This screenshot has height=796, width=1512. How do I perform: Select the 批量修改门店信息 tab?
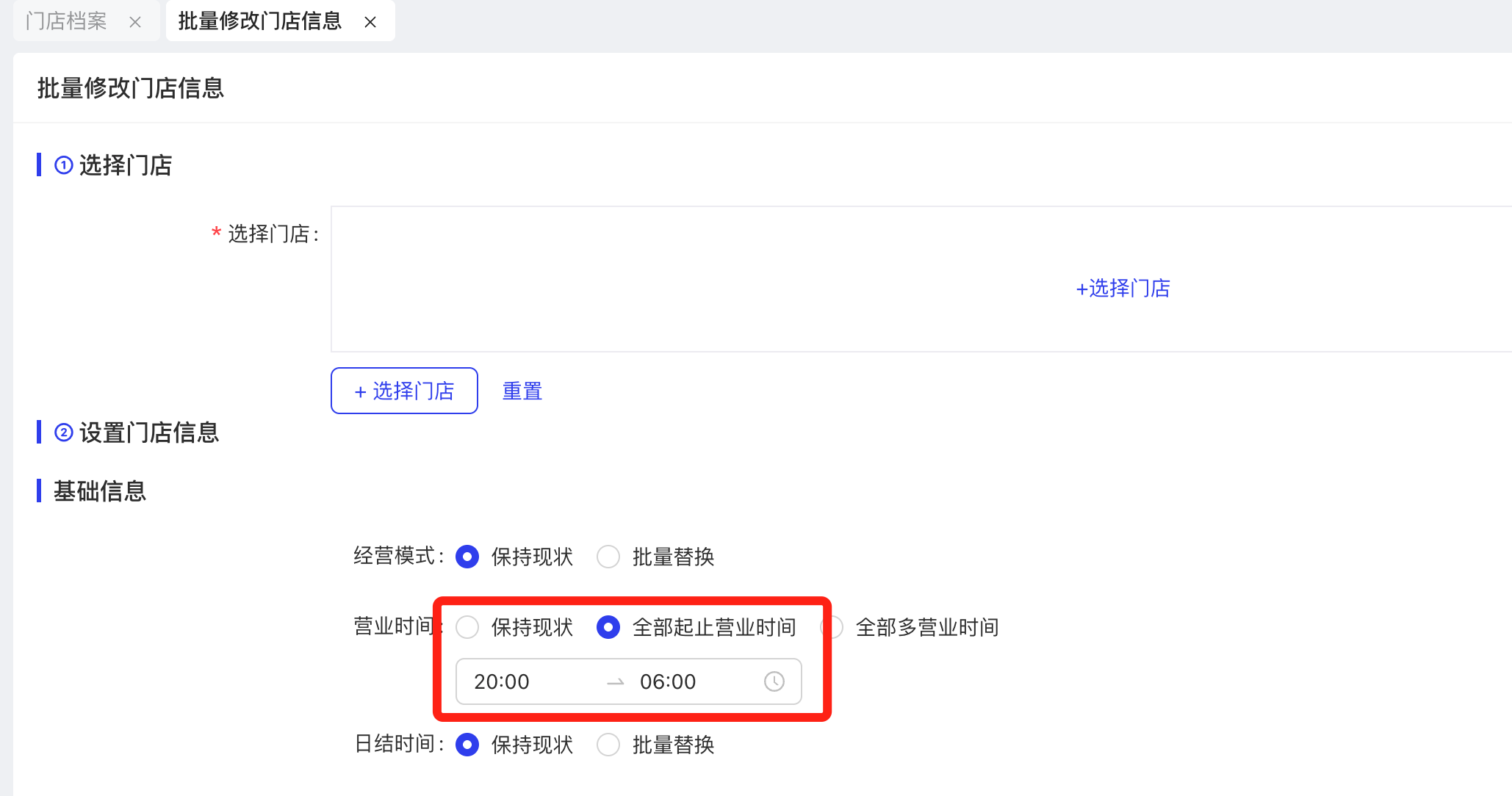pyautogui.click(x=260, y=21)
